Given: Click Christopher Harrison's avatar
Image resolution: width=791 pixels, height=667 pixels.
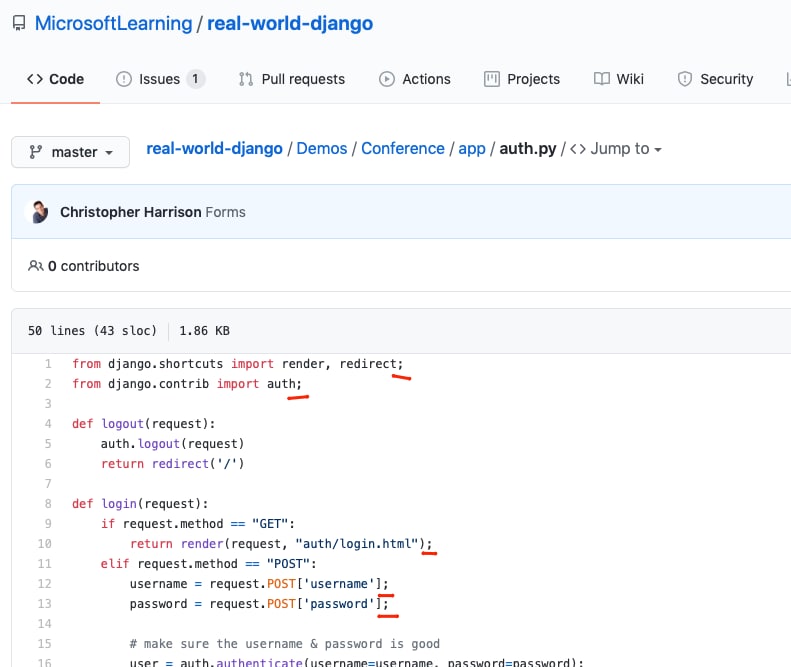Looking at the screenshot, I should [x=39, y=212].
